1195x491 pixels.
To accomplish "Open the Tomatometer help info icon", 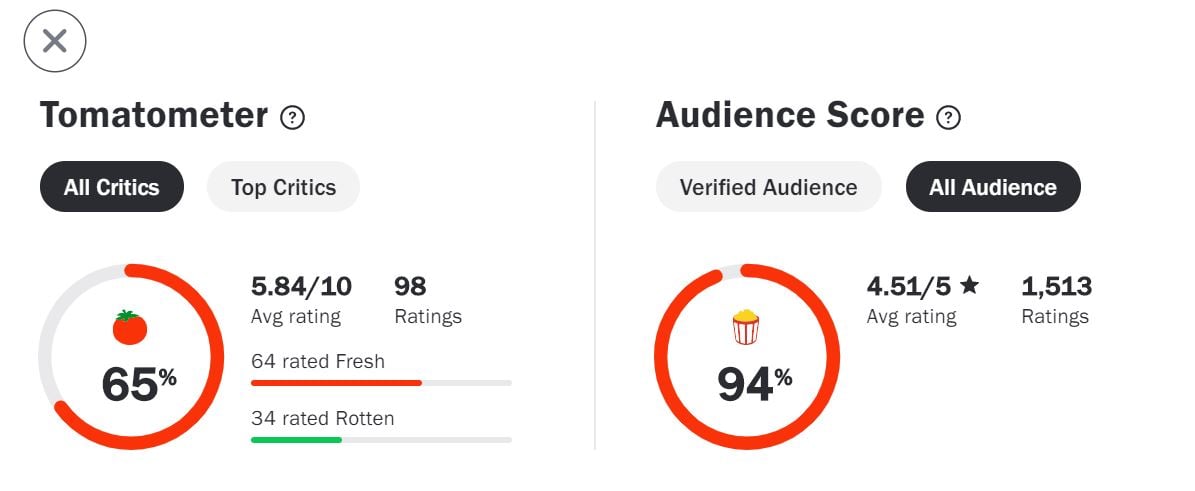I will click(292, 118).
